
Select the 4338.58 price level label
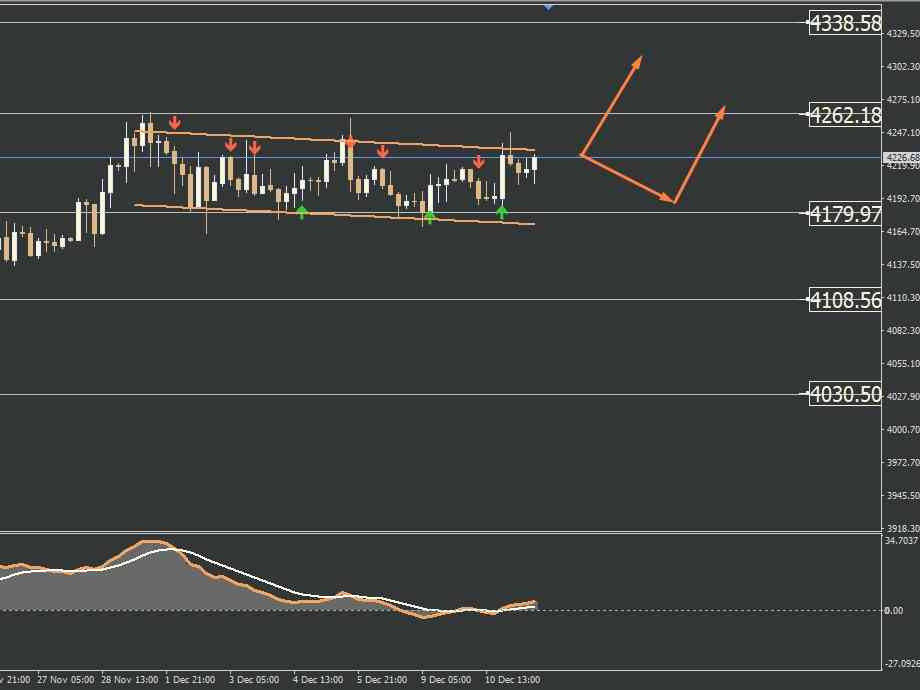pos(845,23)
